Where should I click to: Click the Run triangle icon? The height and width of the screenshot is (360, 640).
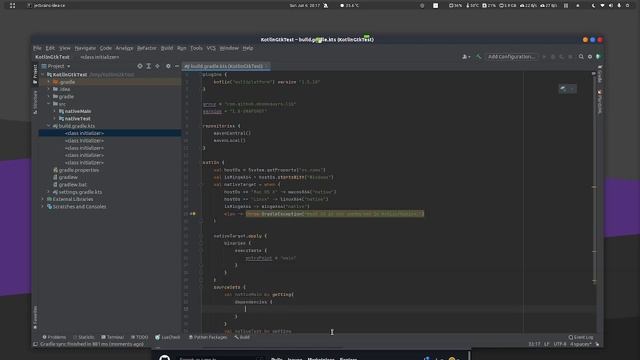tap(544, 57)
